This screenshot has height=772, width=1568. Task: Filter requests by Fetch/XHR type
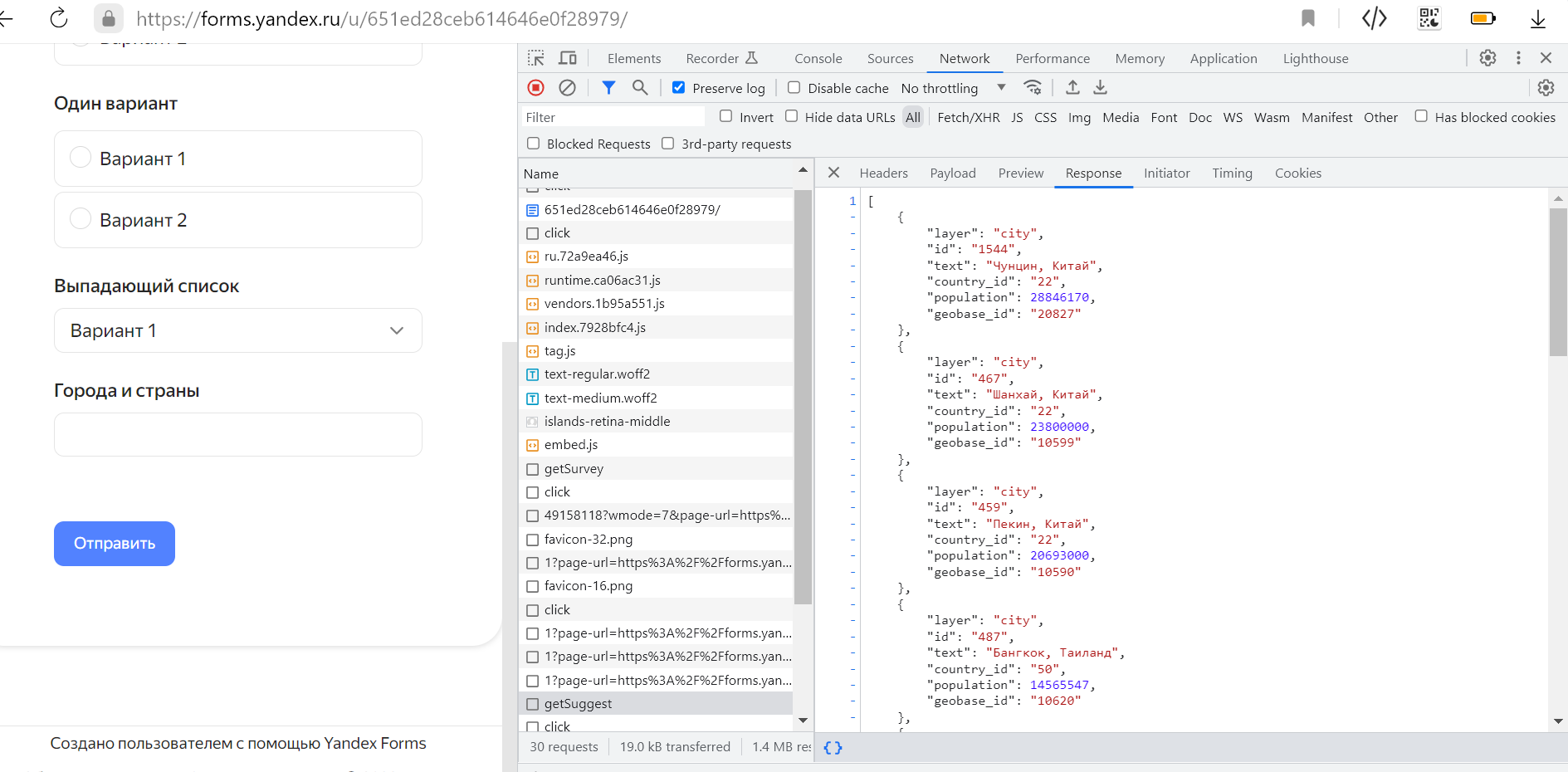point(968,117)
